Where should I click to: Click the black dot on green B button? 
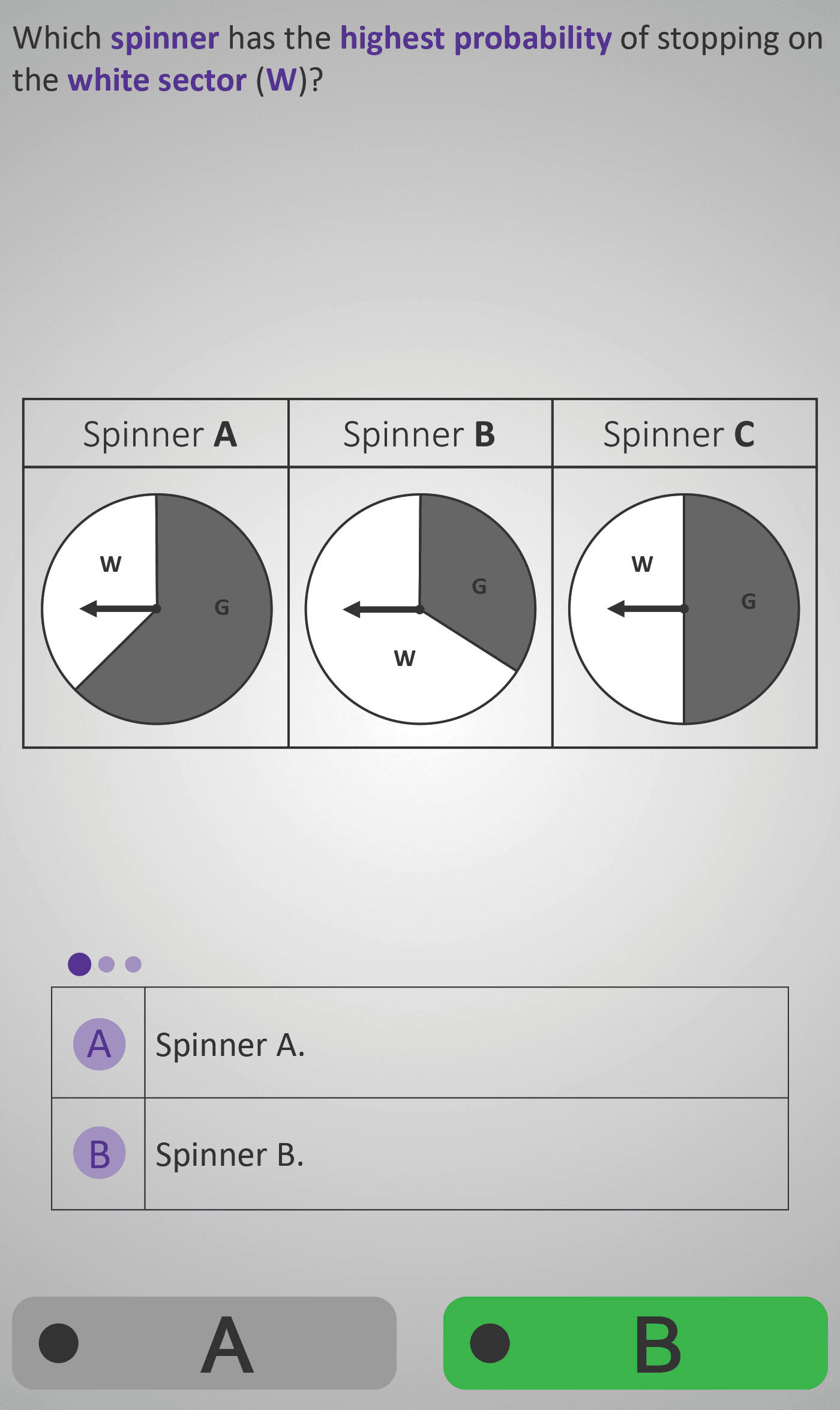point(490,1343)
